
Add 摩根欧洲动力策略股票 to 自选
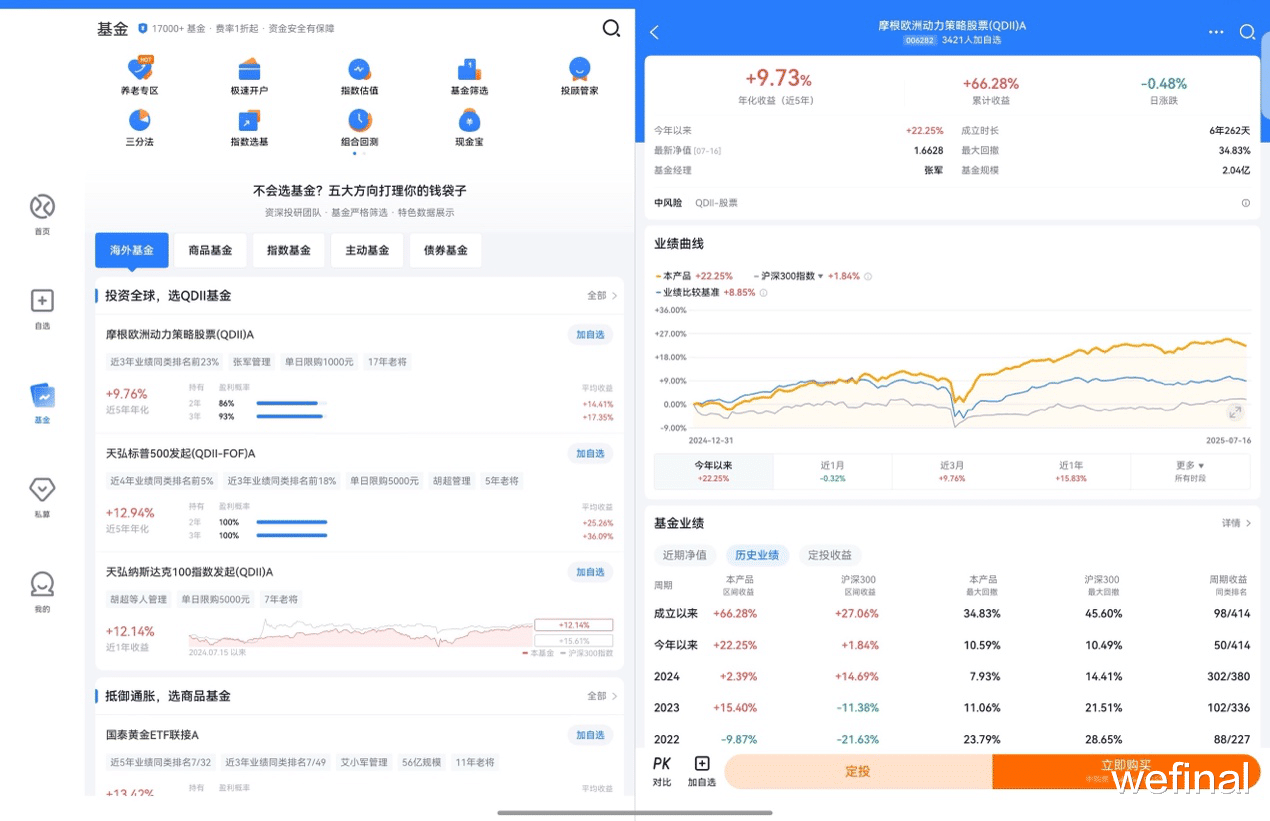[590, 335]
